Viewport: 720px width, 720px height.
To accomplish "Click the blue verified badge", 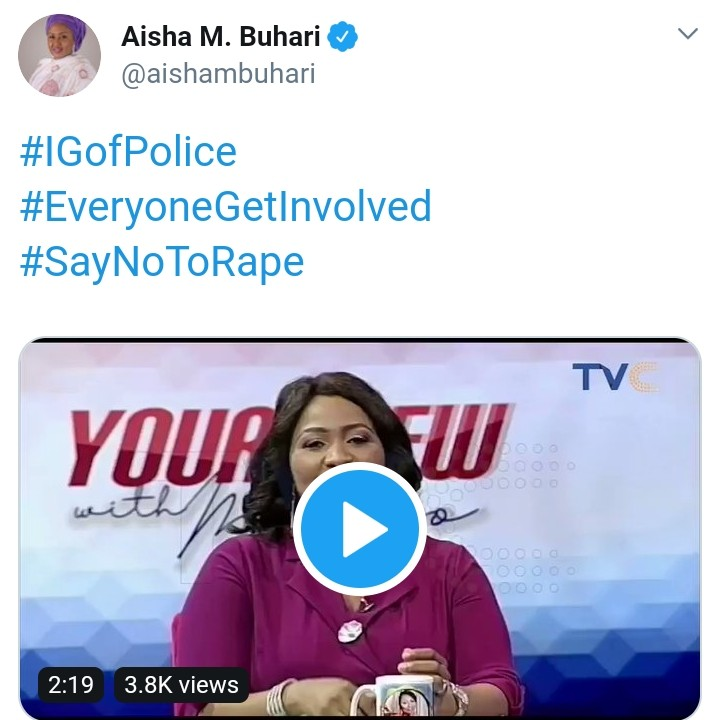I will 343,38.
